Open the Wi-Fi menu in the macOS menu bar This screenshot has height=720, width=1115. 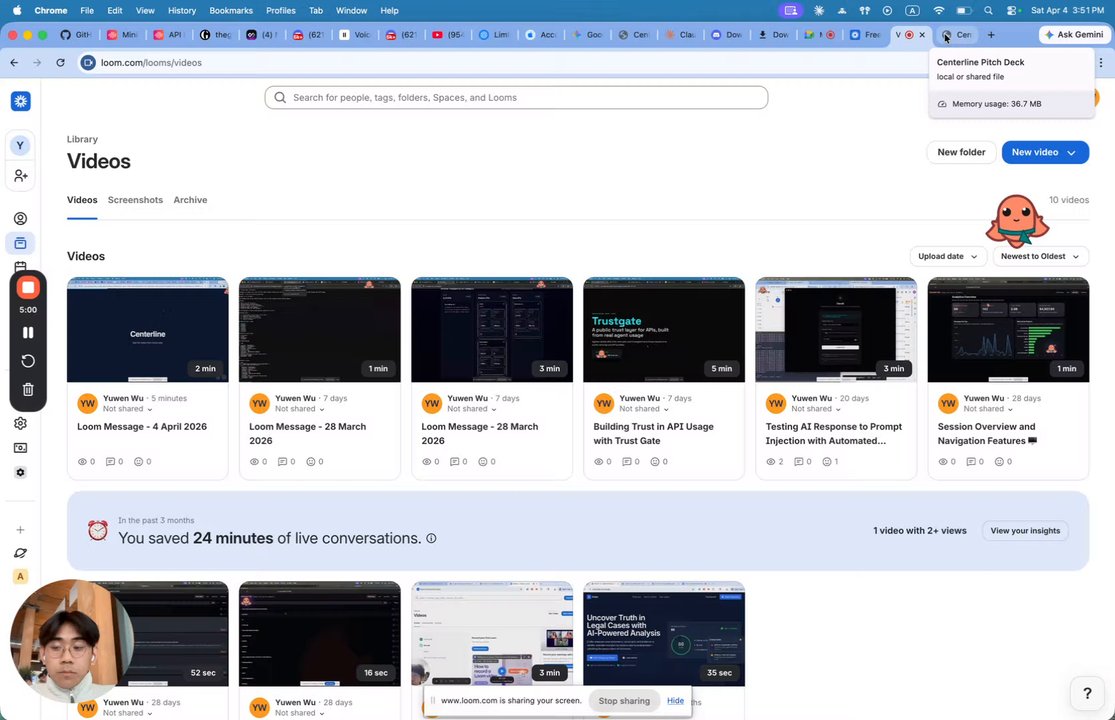coord(939,11)
